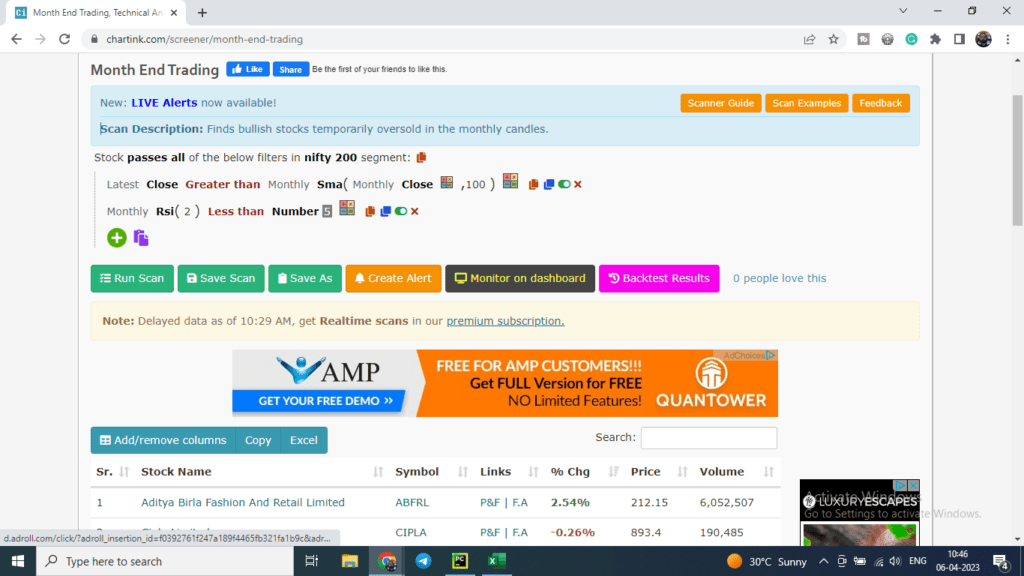Image resolution: width=1024 pixels, height=576 pixels.
Task: Change 'Sma' indicator function
Action: (330, 185)
